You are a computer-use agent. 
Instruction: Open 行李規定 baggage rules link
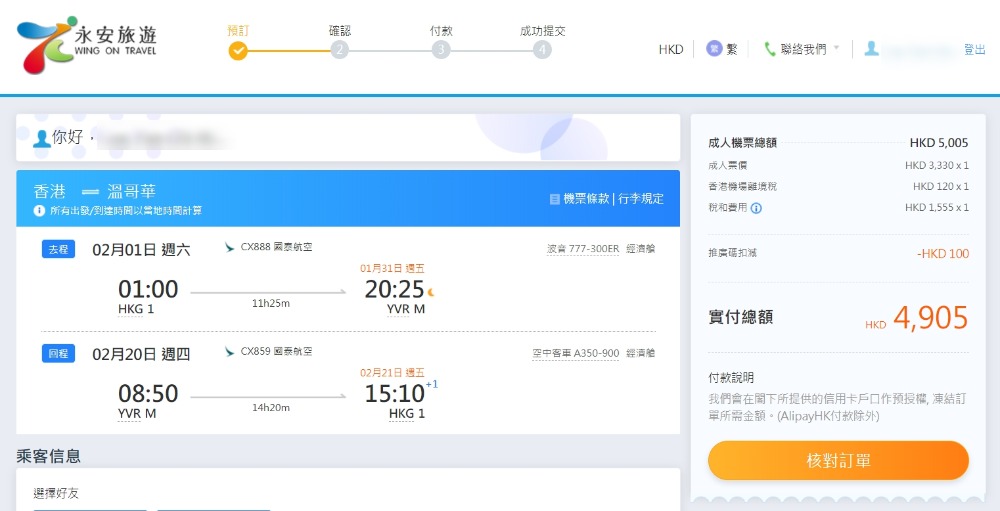[640, 199]
